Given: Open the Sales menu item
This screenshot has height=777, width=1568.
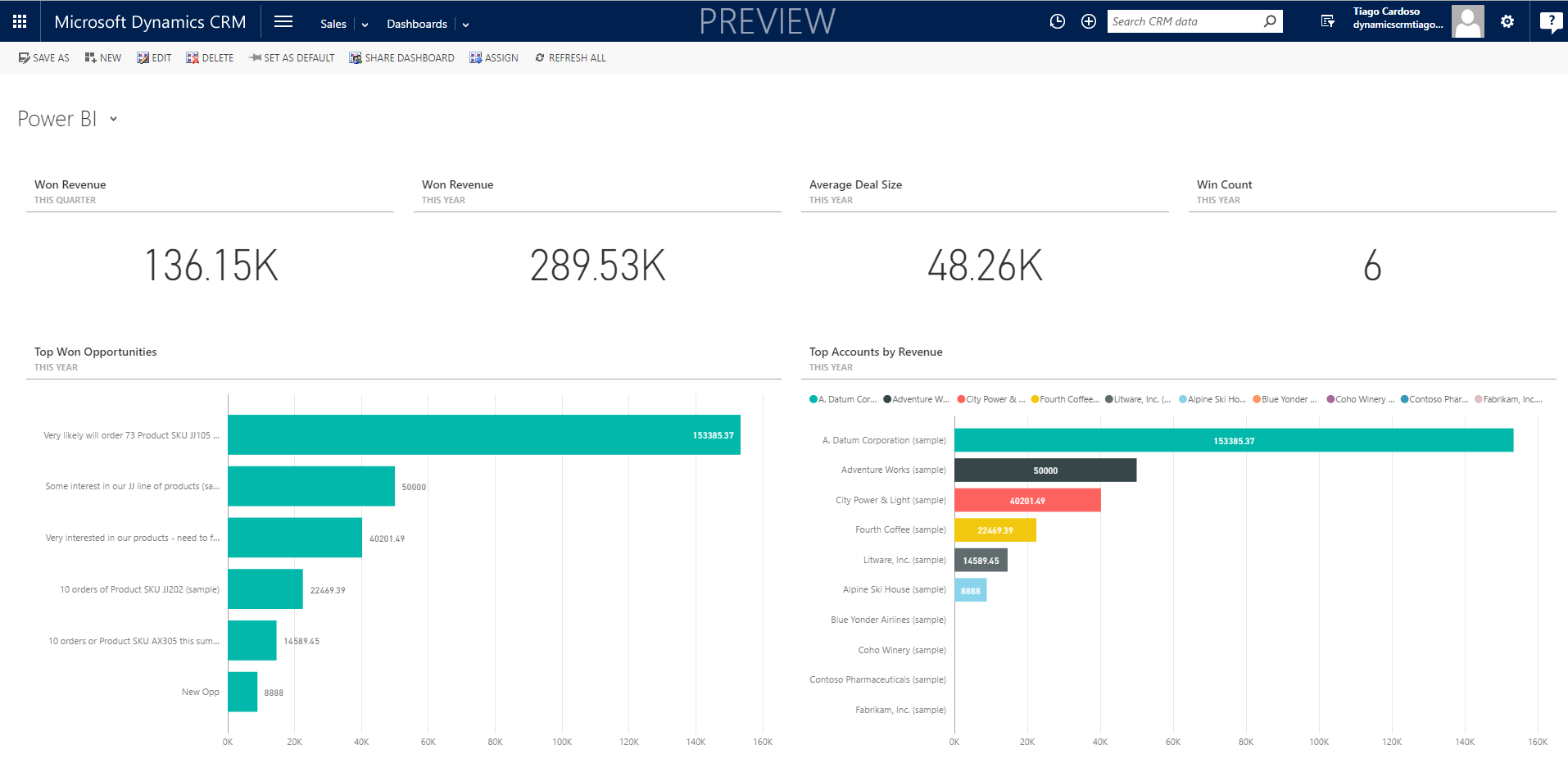Looking at the screenshot, I should 333,24.
